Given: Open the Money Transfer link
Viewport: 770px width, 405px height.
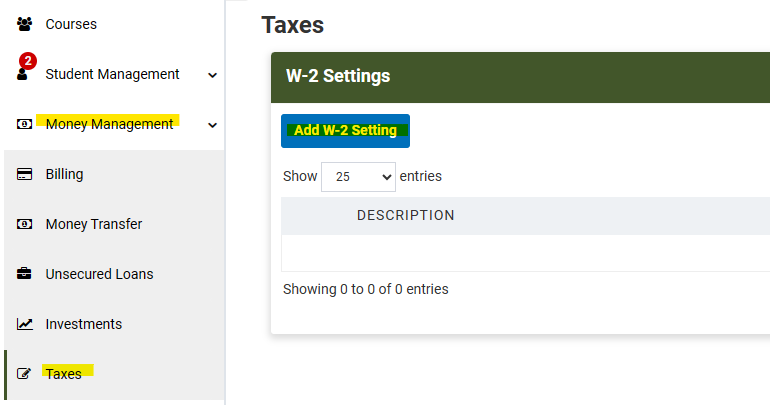Looking at the screenshot, I should [94, 224].
